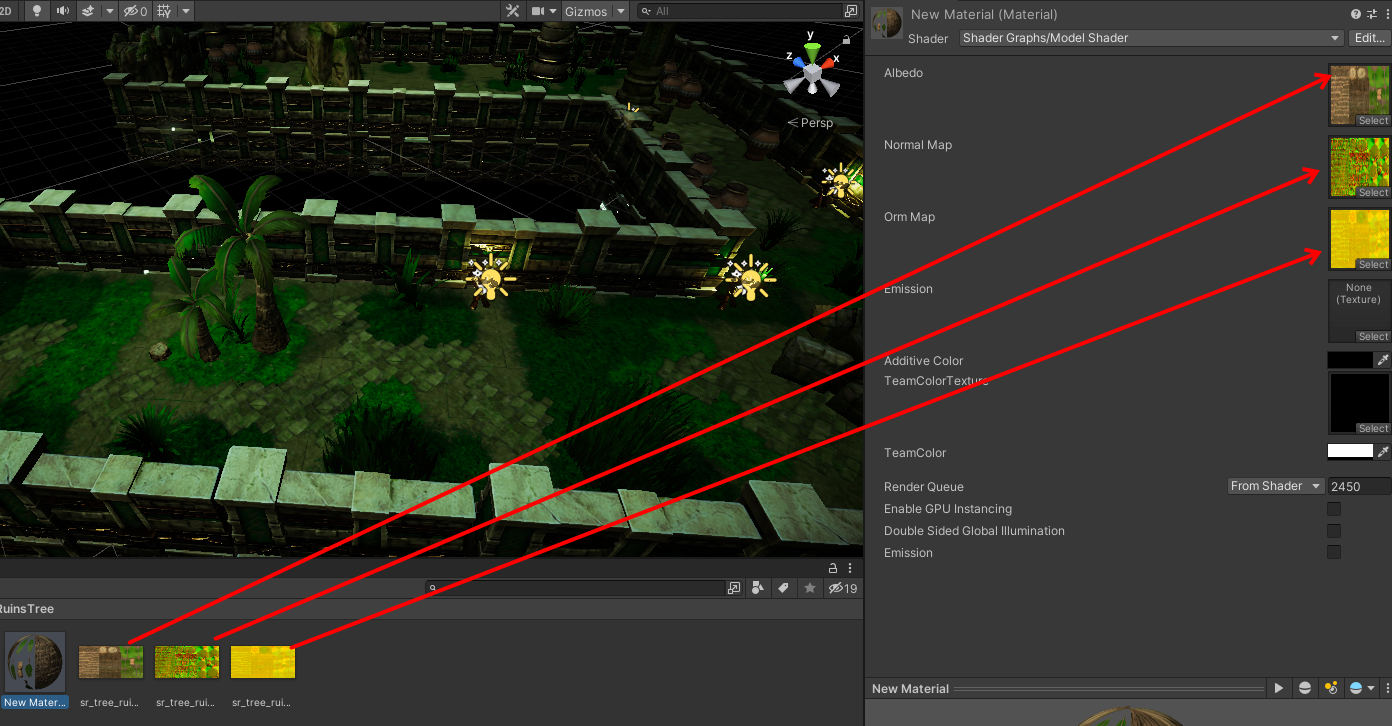Click the scene view search field
The width and height of the screenshot is (1392, 726).
[x=742, y=11]
